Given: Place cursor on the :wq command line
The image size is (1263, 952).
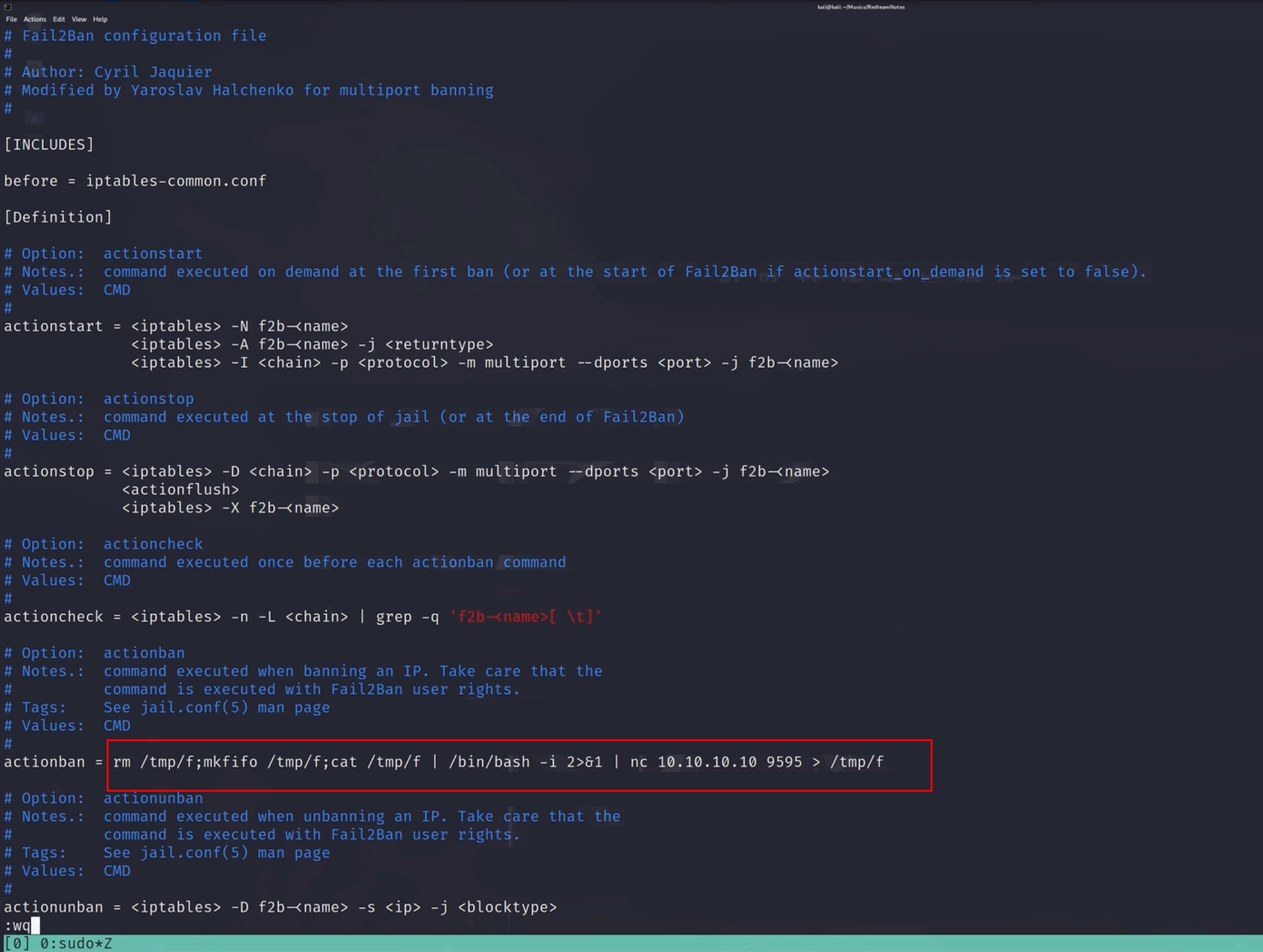Looking at the screenshot, I should click(19, 924).
